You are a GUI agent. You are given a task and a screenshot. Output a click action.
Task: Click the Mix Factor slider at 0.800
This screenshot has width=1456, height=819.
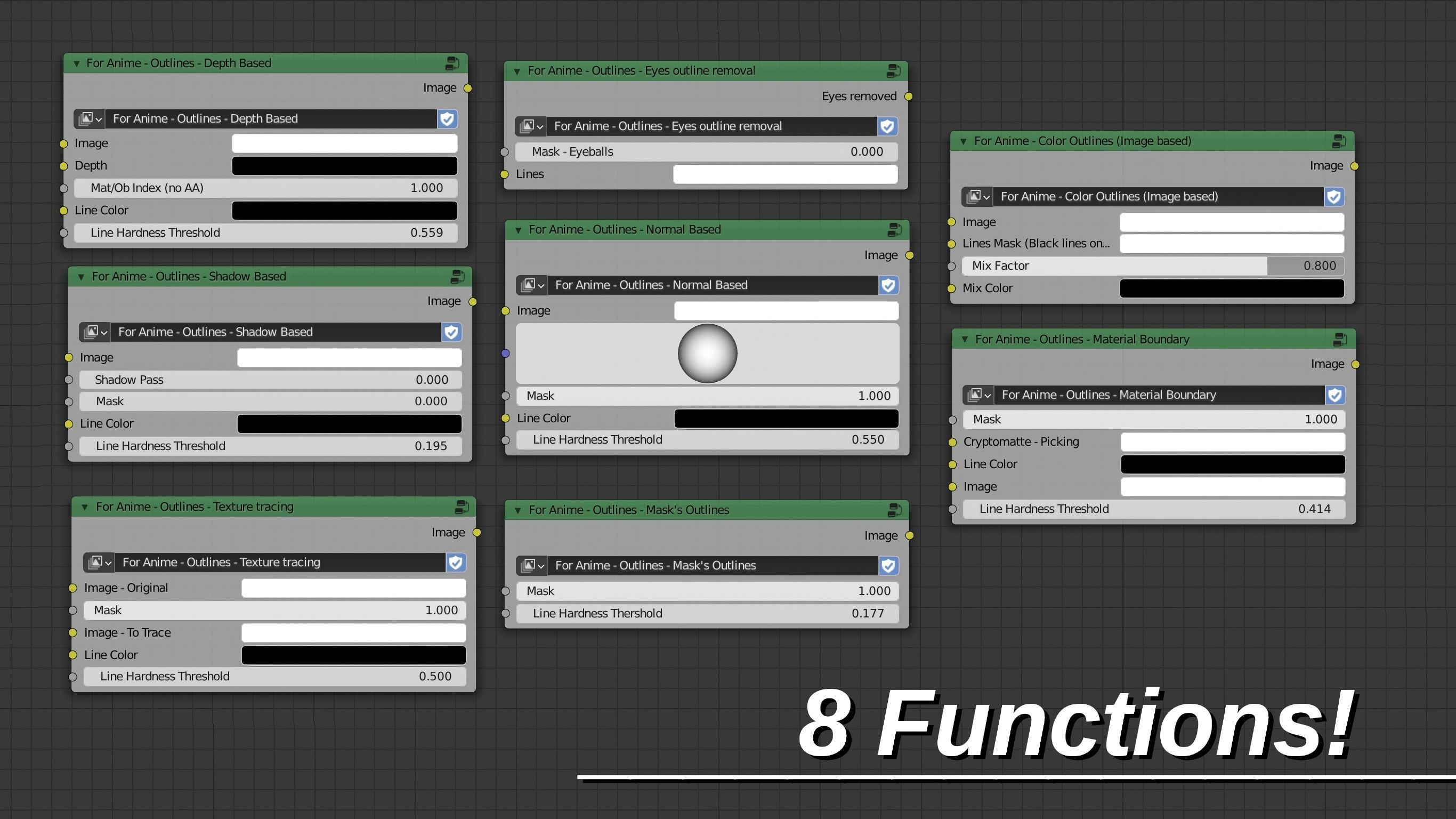(x=1153, y=266)
